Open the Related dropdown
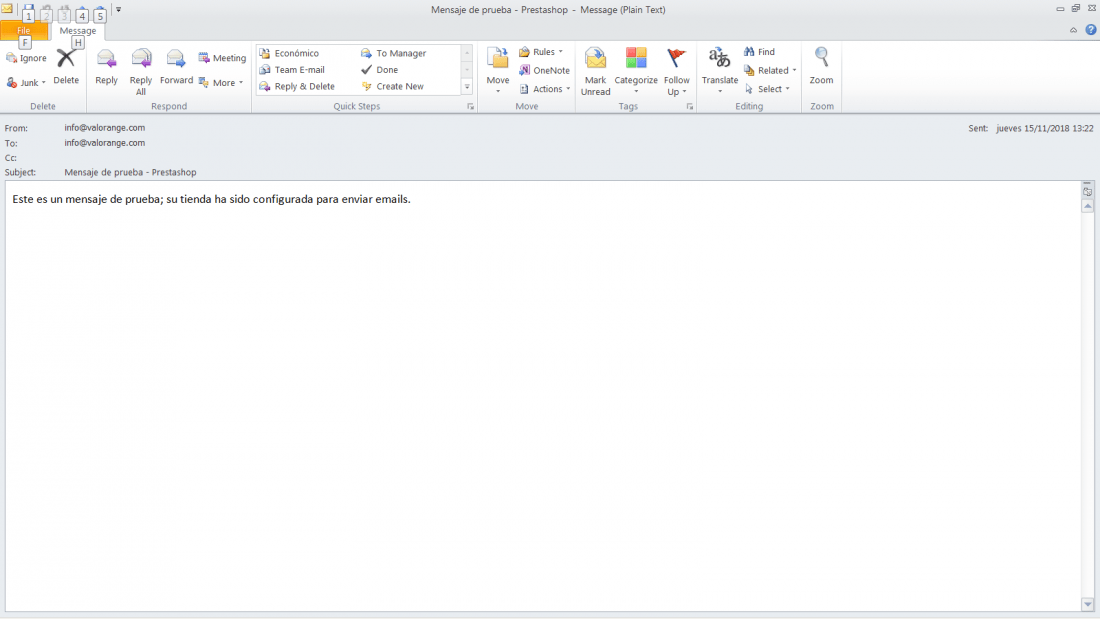1100x619 pixels. tap(770, 70)
